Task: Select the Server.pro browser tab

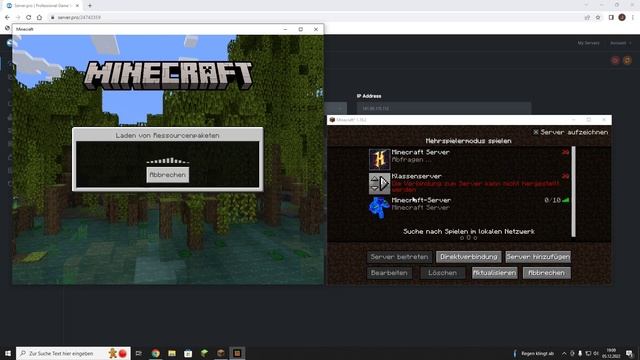Action: [42, 6]
